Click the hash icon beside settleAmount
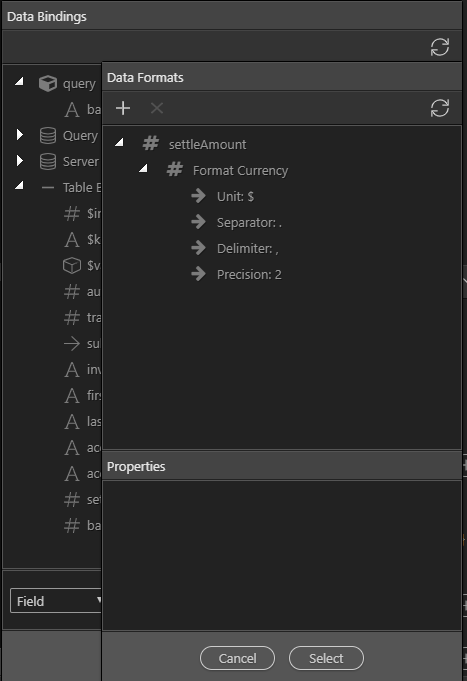Viewport: 467px width, 681px height. pos(151,143)
